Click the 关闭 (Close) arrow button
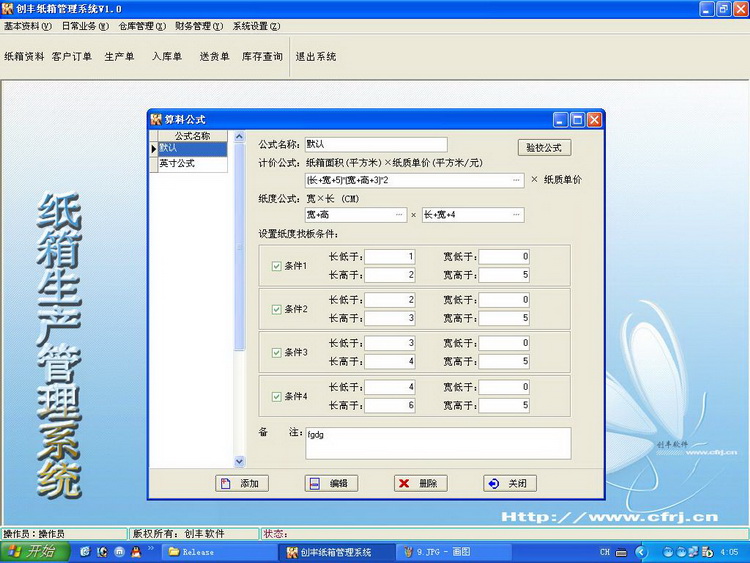The height and width of the screenshot is (563, 750). (493, 483)
